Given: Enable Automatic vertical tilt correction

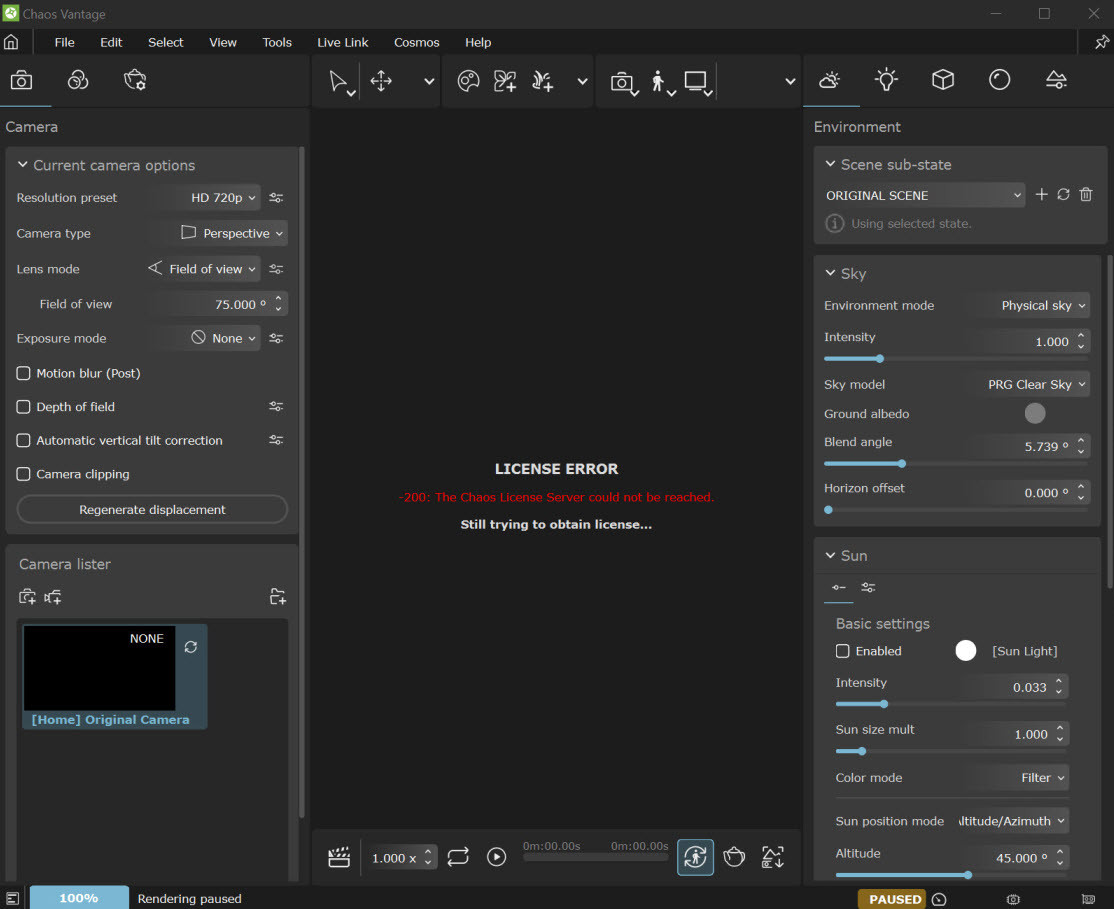Looking at the screenshot, I should coord(23,440).
